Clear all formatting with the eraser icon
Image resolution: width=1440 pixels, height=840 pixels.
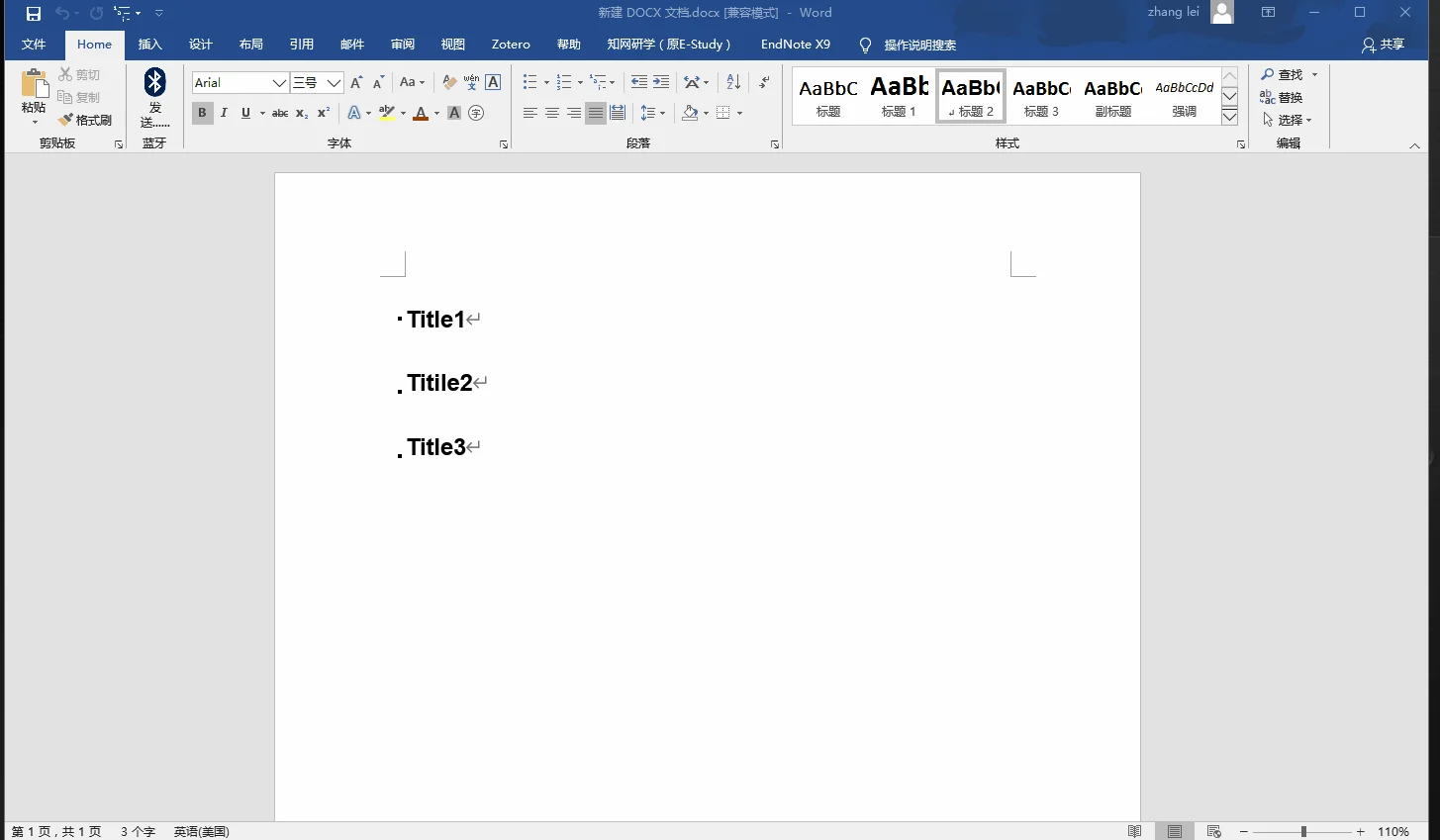(449, 82)
